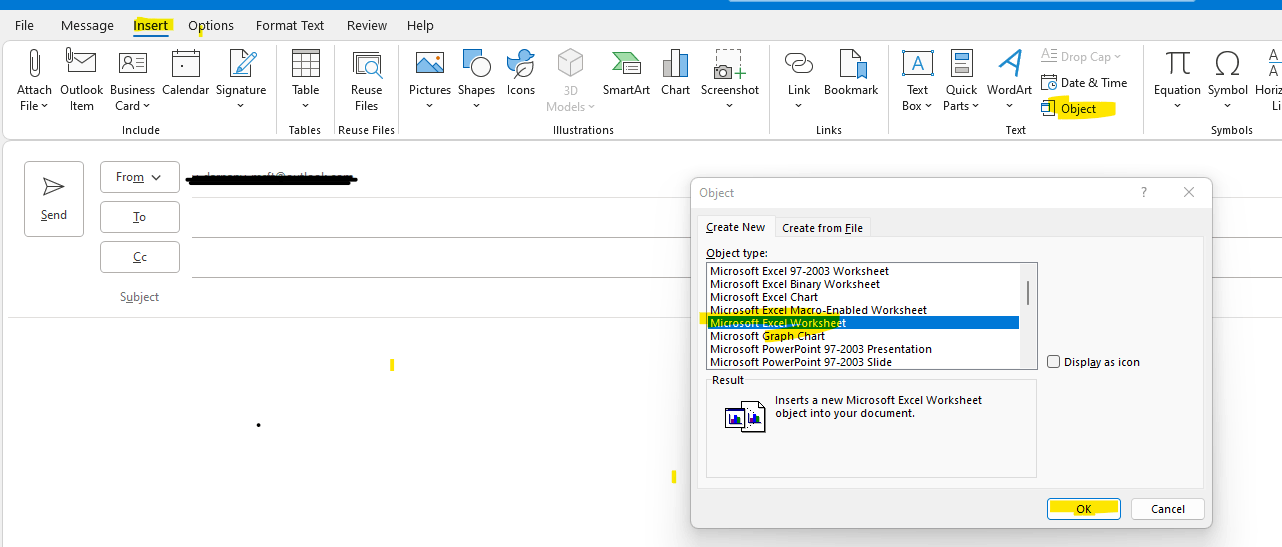1282x547 pixels.
Task: Click the Send button
Action: coord(54,199)
